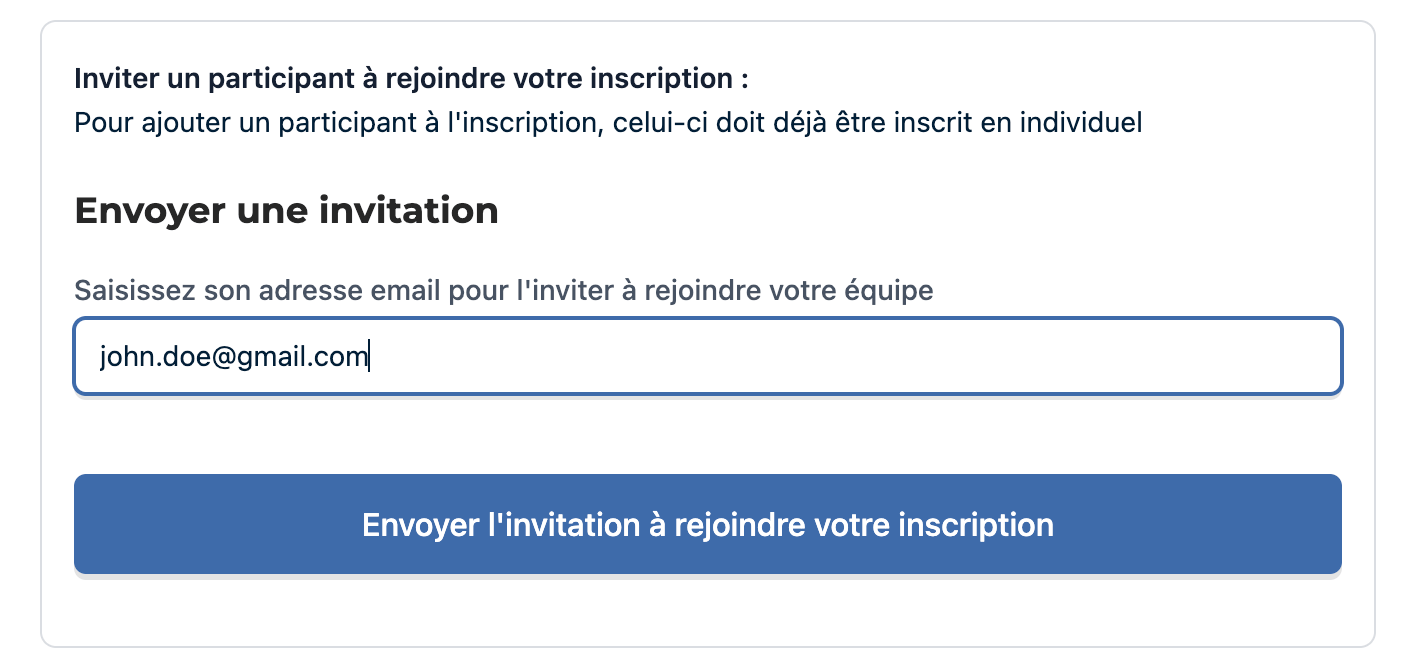This screenshot has height=670, width=1426.
Task: Click empty right side of email input
Action: click(x=1000, y=356)
